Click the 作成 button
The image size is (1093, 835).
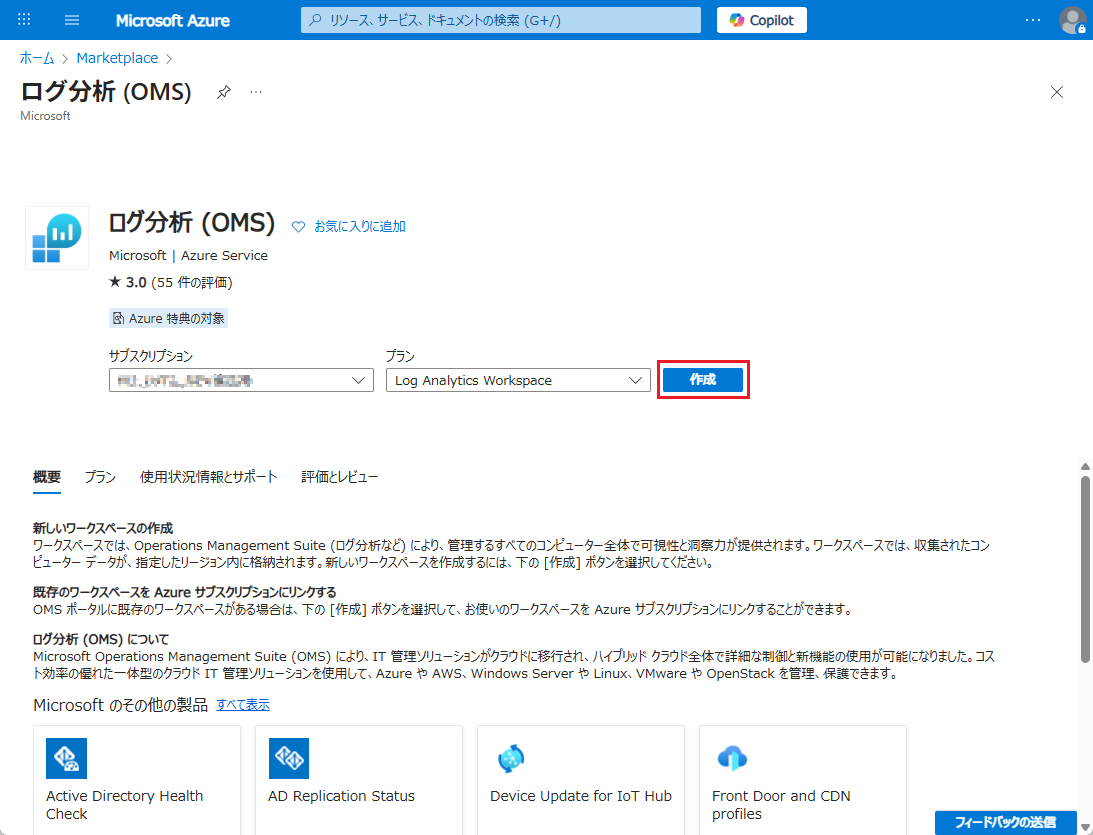click(x=703, y=380)
